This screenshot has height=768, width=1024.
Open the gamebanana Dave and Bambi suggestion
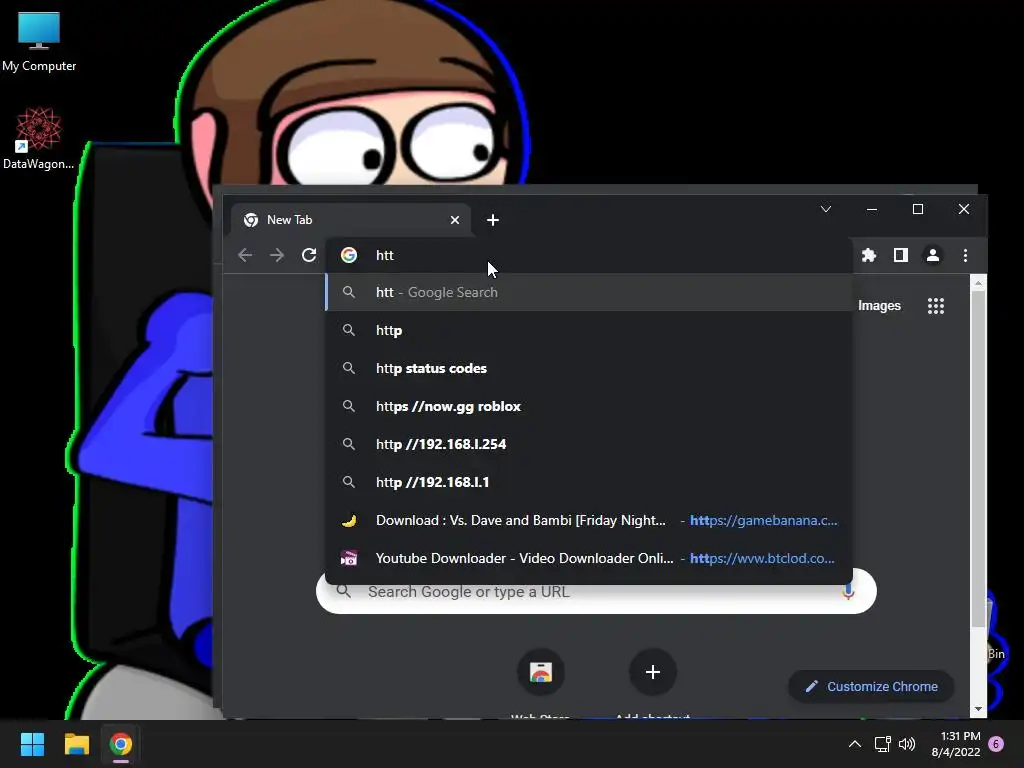(588, 520)
